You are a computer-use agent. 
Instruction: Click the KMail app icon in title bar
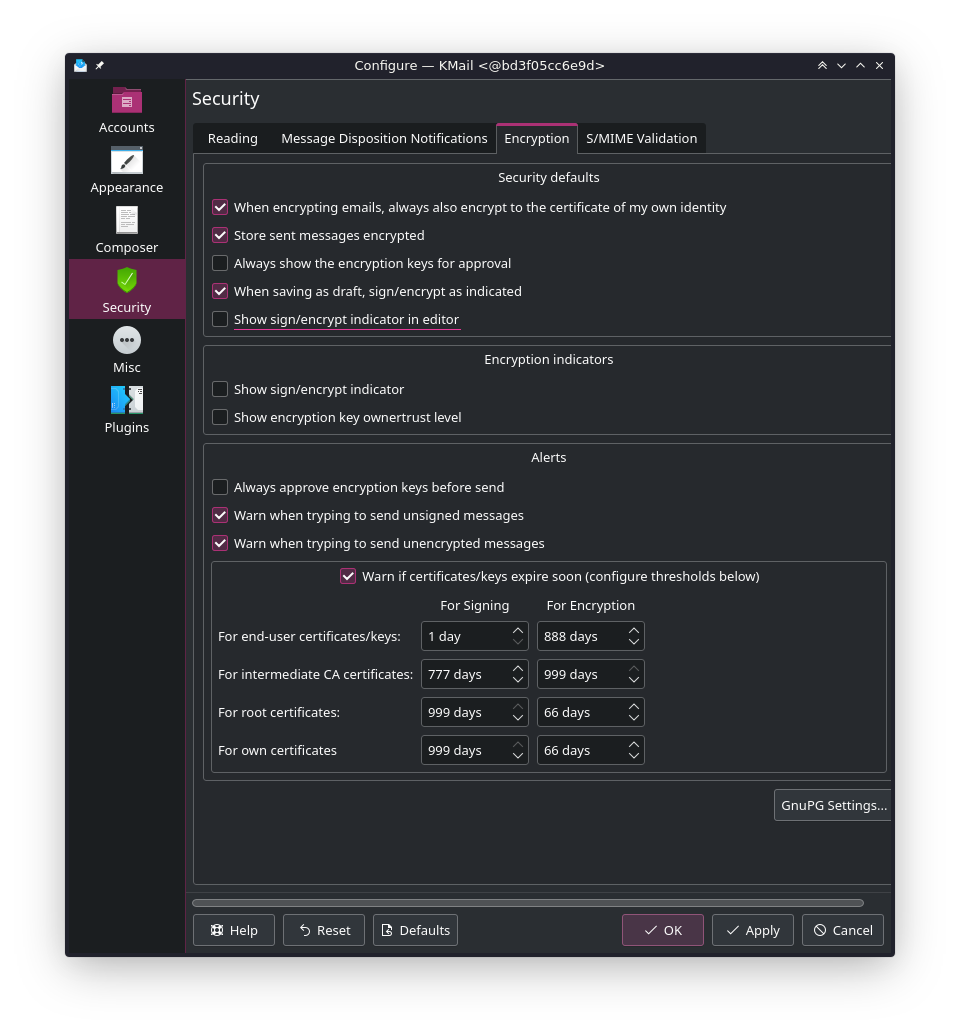tap(81, 66)
